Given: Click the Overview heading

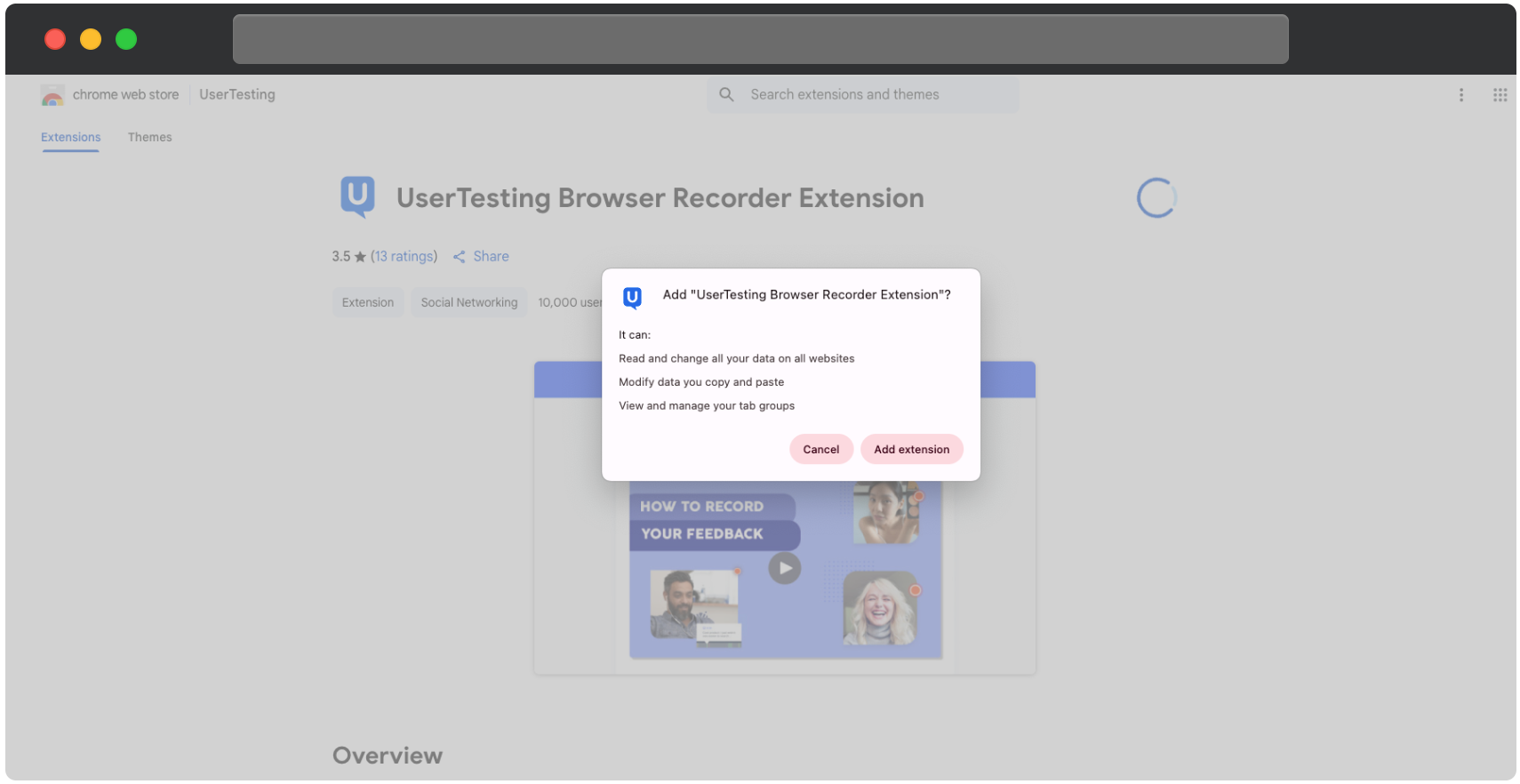Looking at the screenshot, I should pyautogui.click(x=388, y=755).
